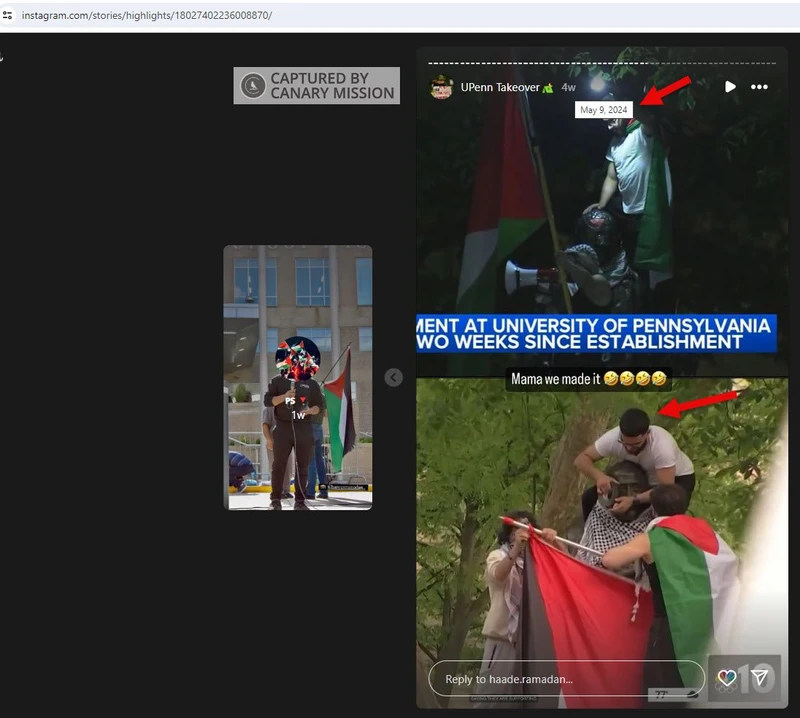Go to the previous story chevron
The height and width of the screenshot is (718, 800).
(394, 377)
